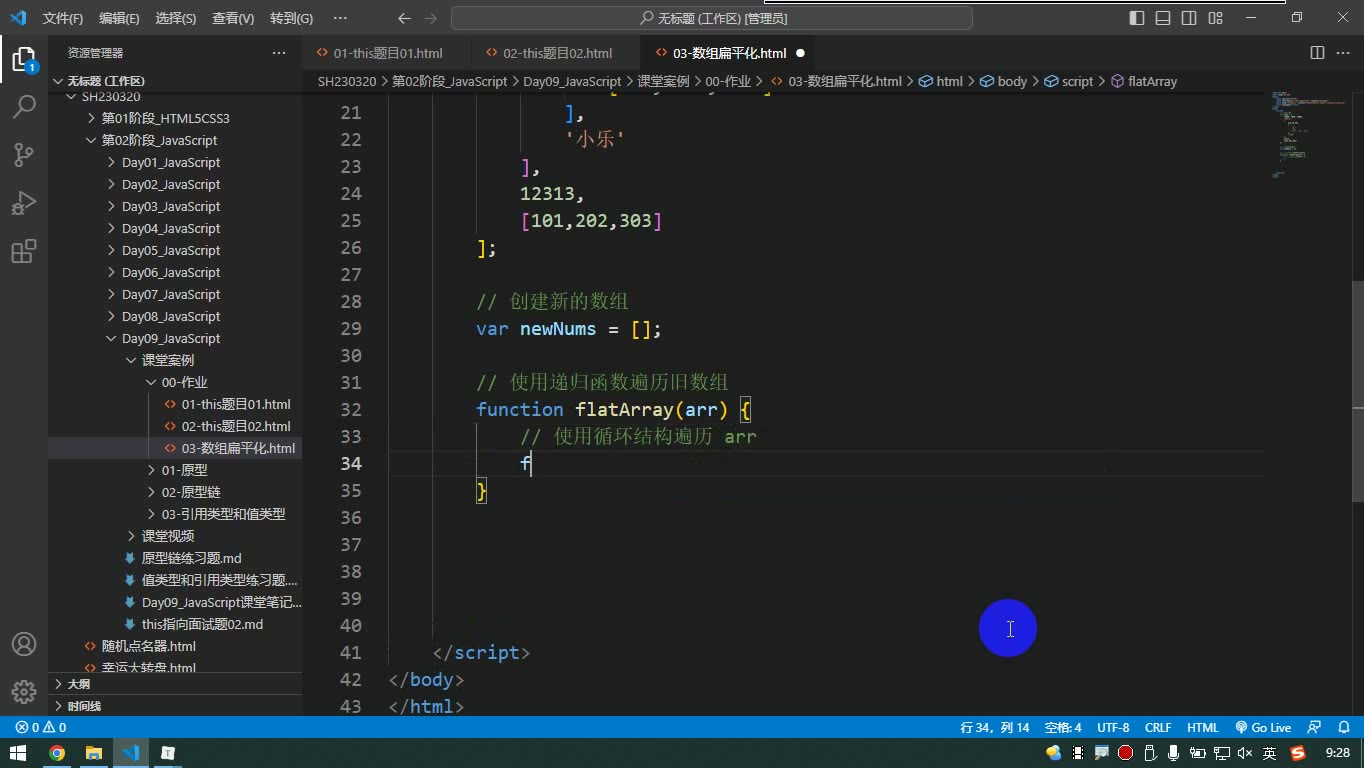Click the HTML language mode in status bar
Image resolution: width=1364 pixels, height=768 pixels.
click(x=1202, y=728)
